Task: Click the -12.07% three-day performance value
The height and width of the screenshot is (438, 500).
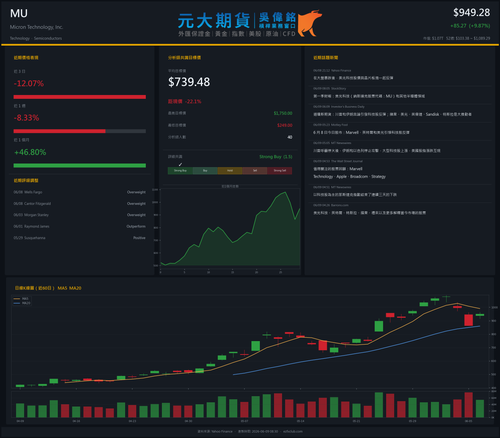Action: click(x=29, y=83)
